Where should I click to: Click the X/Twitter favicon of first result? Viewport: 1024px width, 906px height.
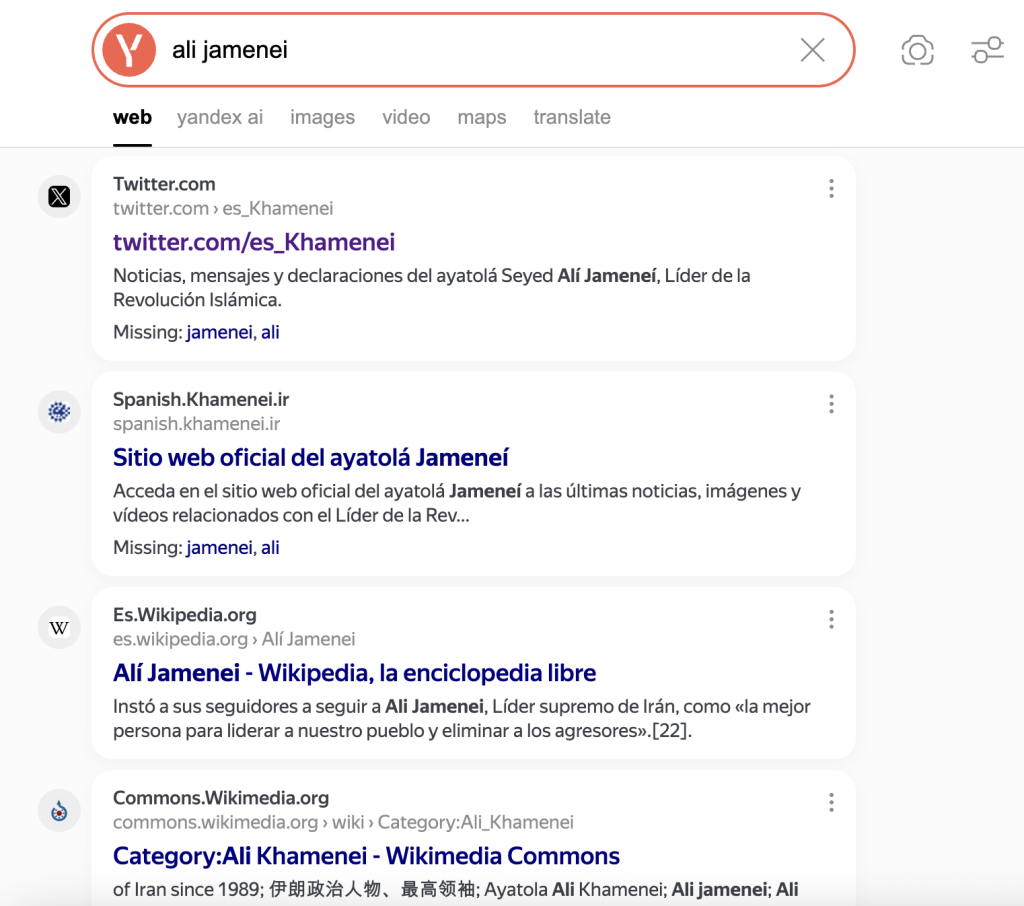tap(59, 197)
